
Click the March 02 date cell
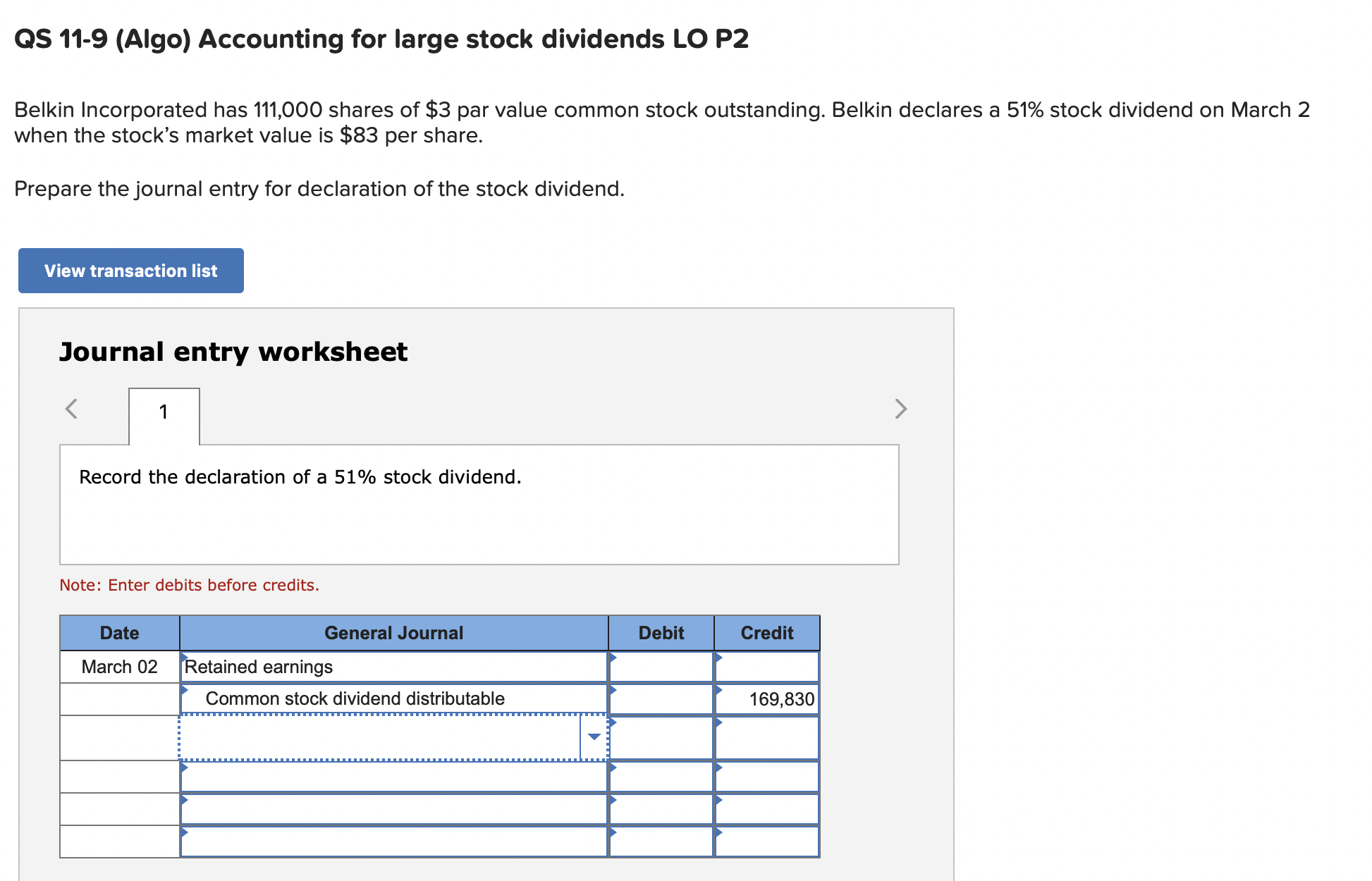point(118,666)
